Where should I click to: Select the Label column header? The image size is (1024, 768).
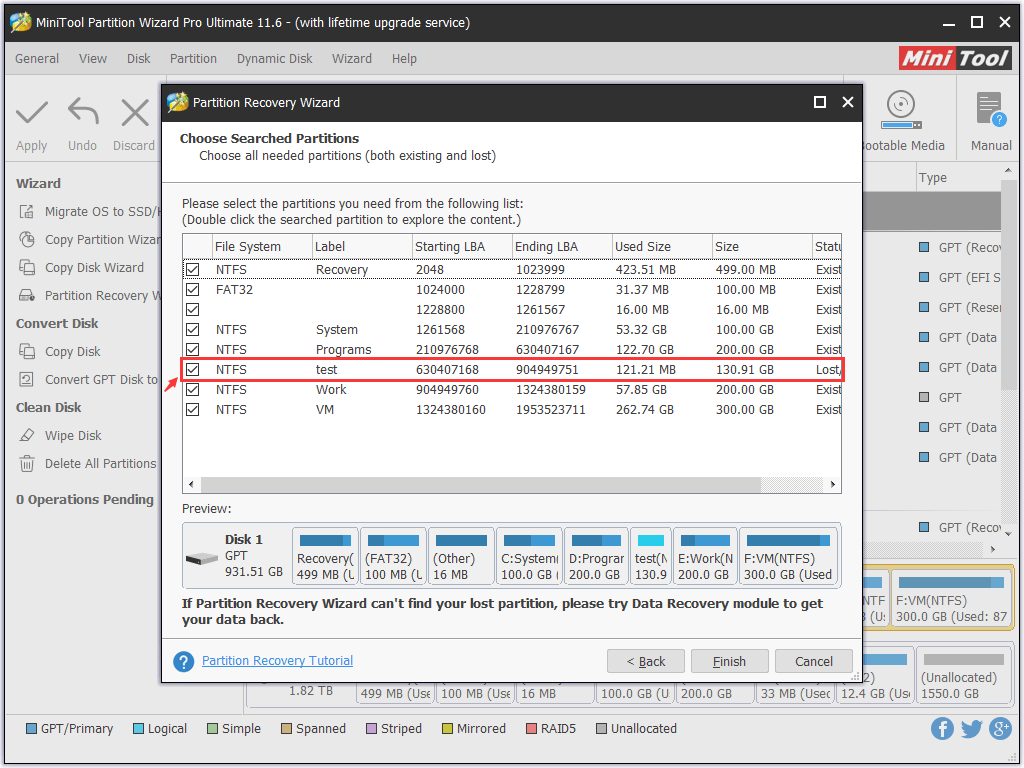pos(362,247)
